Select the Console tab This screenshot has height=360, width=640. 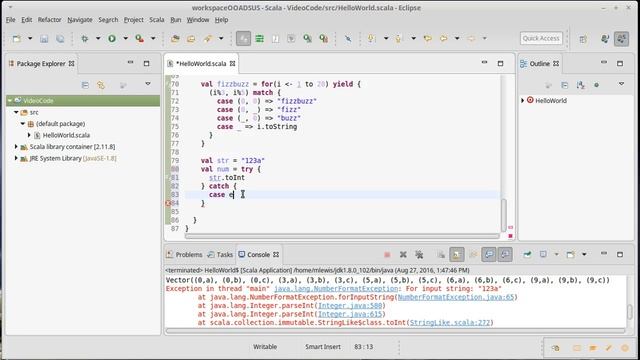tap(258, 254)
